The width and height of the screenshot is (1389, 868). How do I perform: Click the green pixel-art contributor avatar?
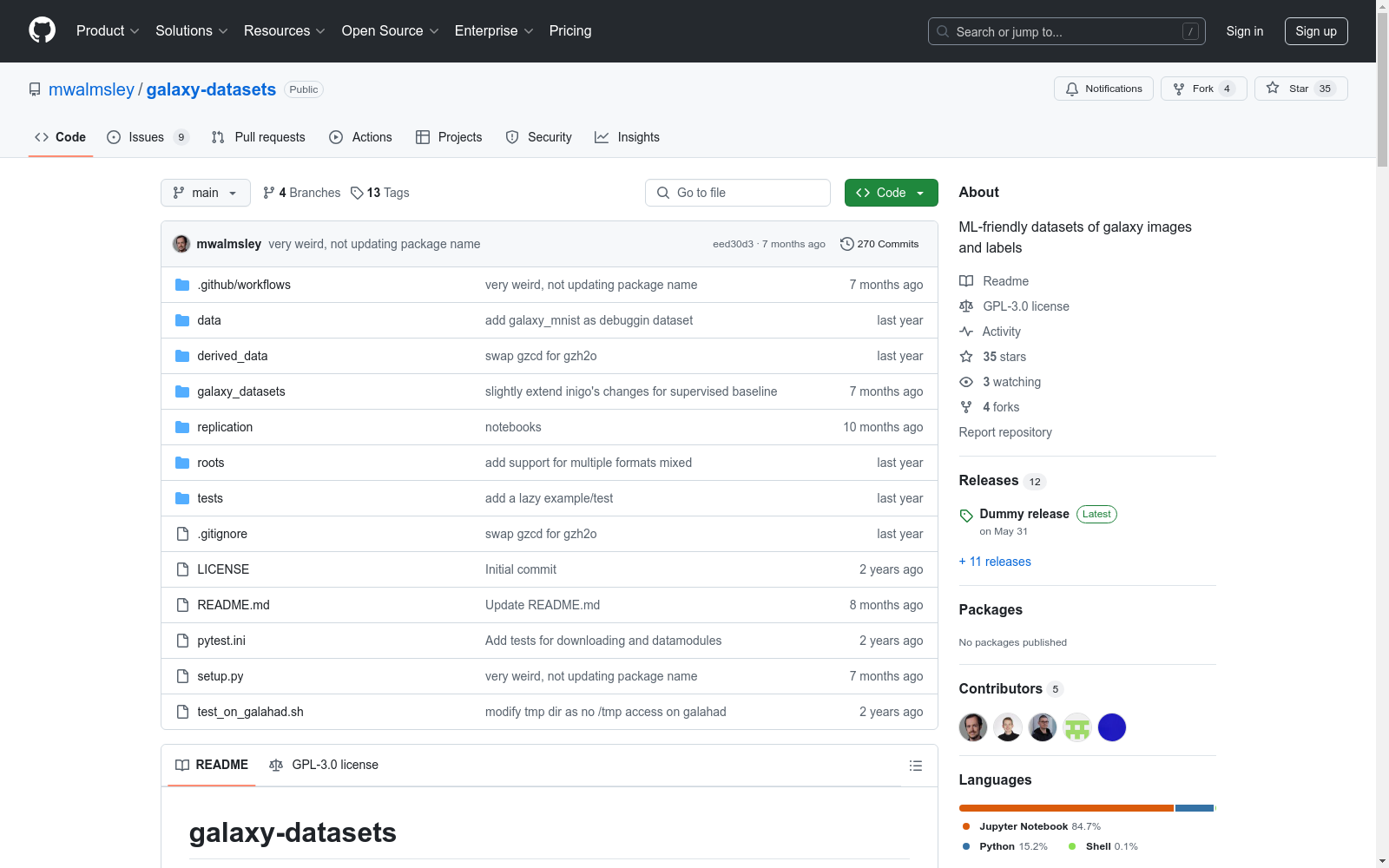(1077, 727)
